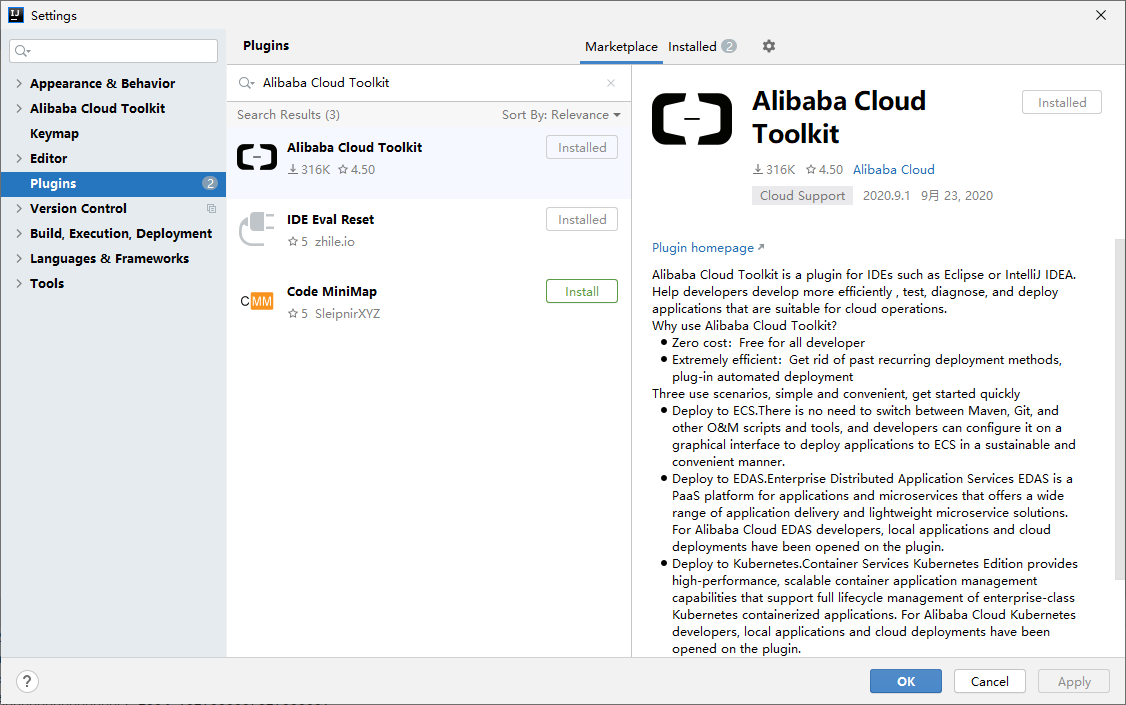Switch to the Installed tab
This screenshot has height=705, width=1126.
(692, 47)
